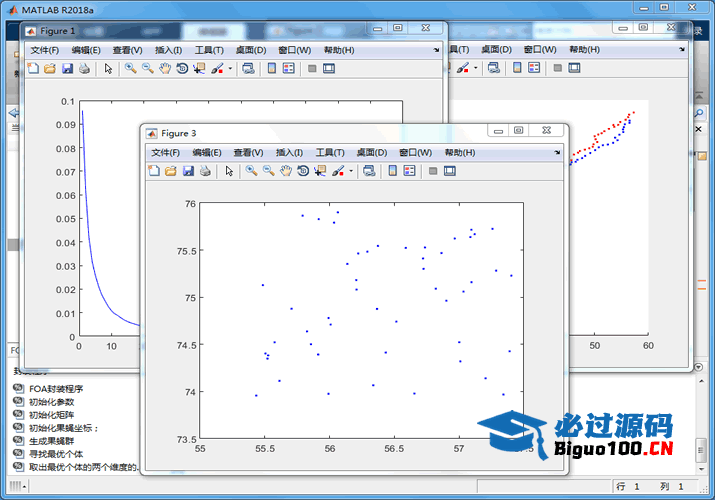715x500 pixels.
Task: Toggle Pan hand tool in Figure 1 toolbar
Action: (x=165, y=68)
